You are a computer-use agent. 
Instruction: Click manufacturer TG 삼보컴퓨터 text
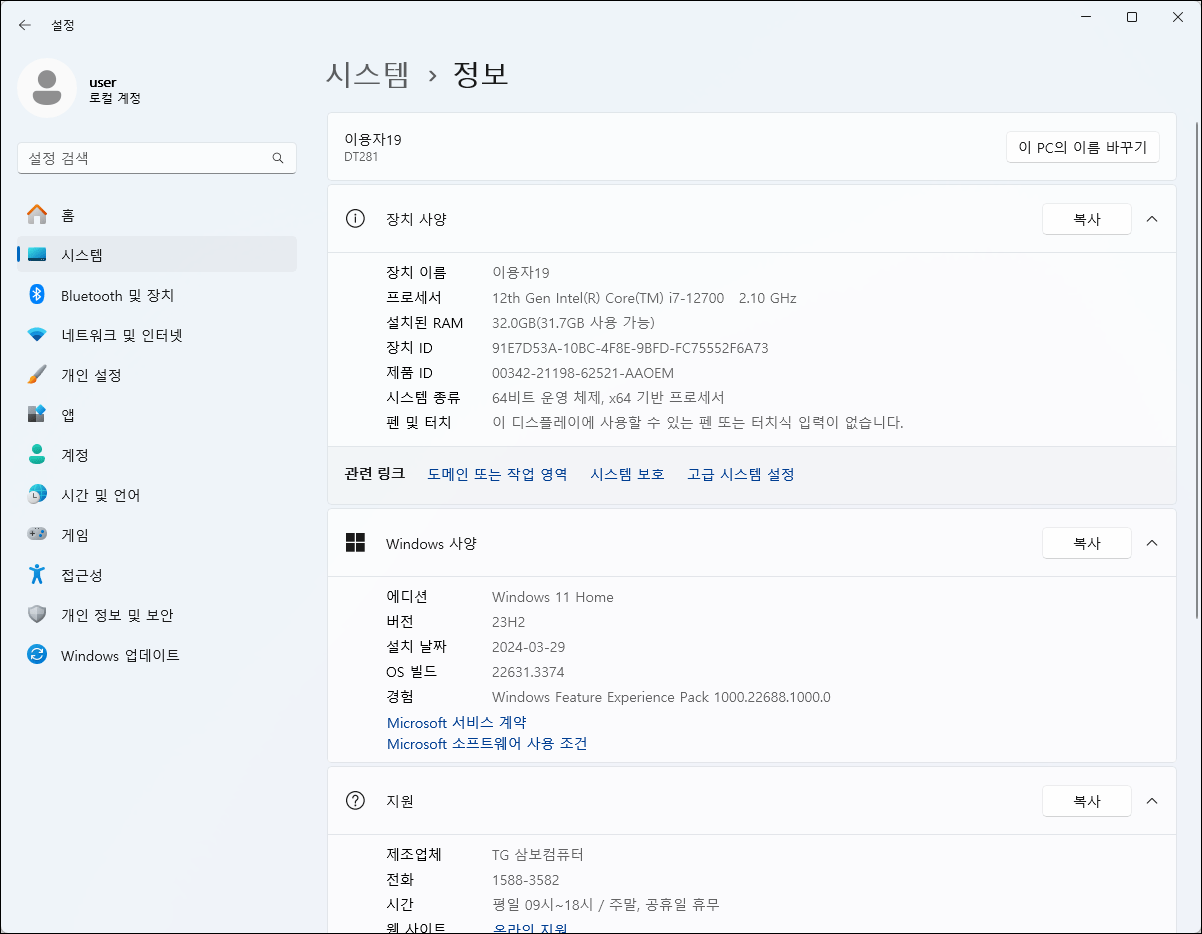(538, 855)
